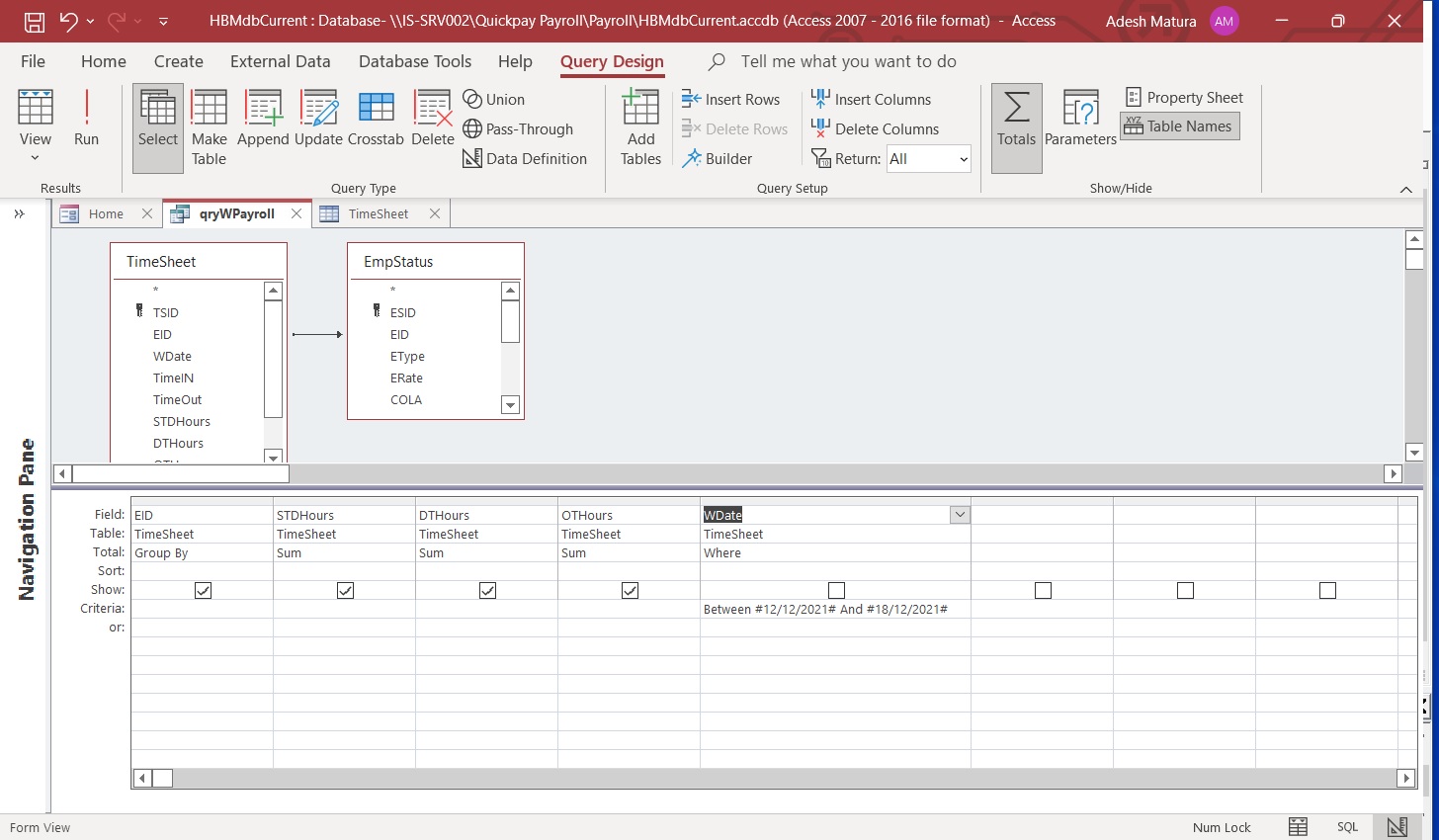Screen dimensions: 1439x840
Task: Click Insert Columns in Query Setup
Action: click(x=872, y=100)
